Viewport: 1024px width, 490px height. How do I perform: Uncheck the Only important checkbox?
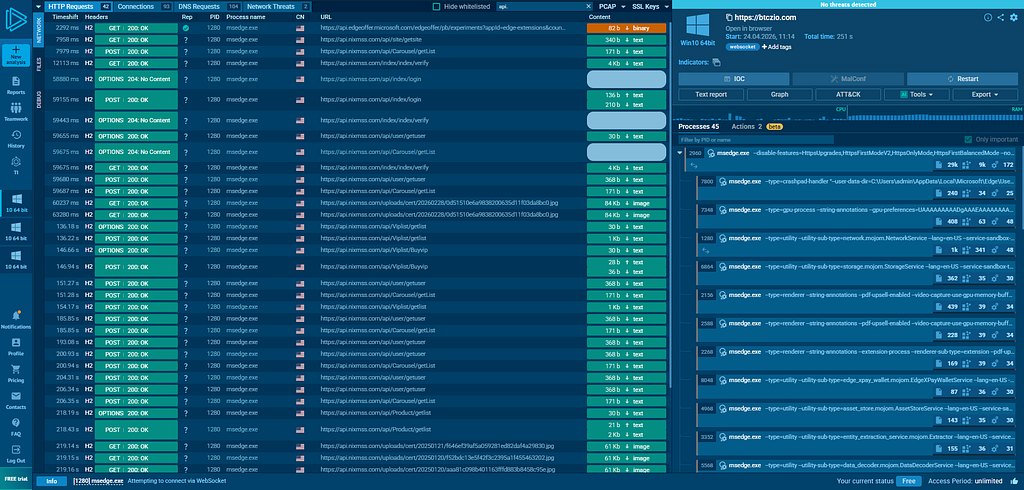pyautogui.click(x=968, y=140)
